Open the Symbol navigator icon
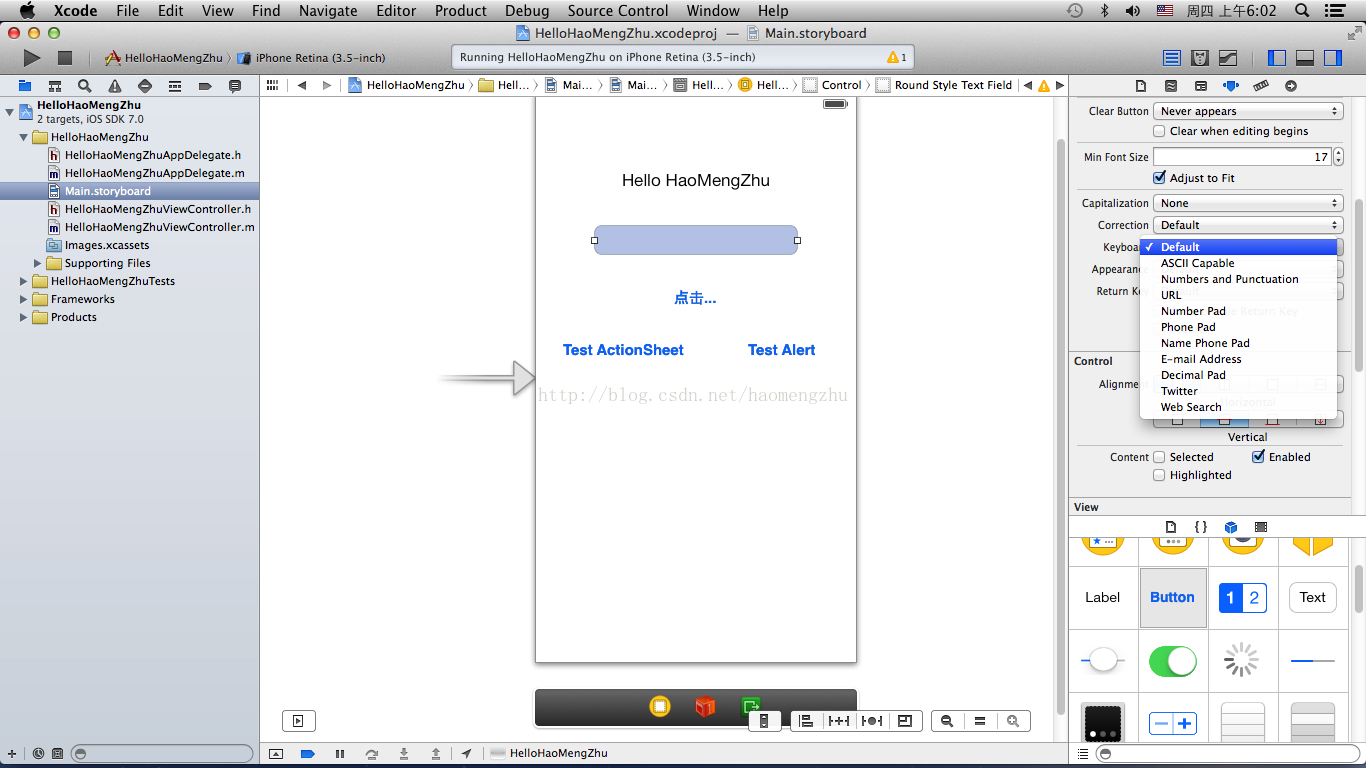 55,86
